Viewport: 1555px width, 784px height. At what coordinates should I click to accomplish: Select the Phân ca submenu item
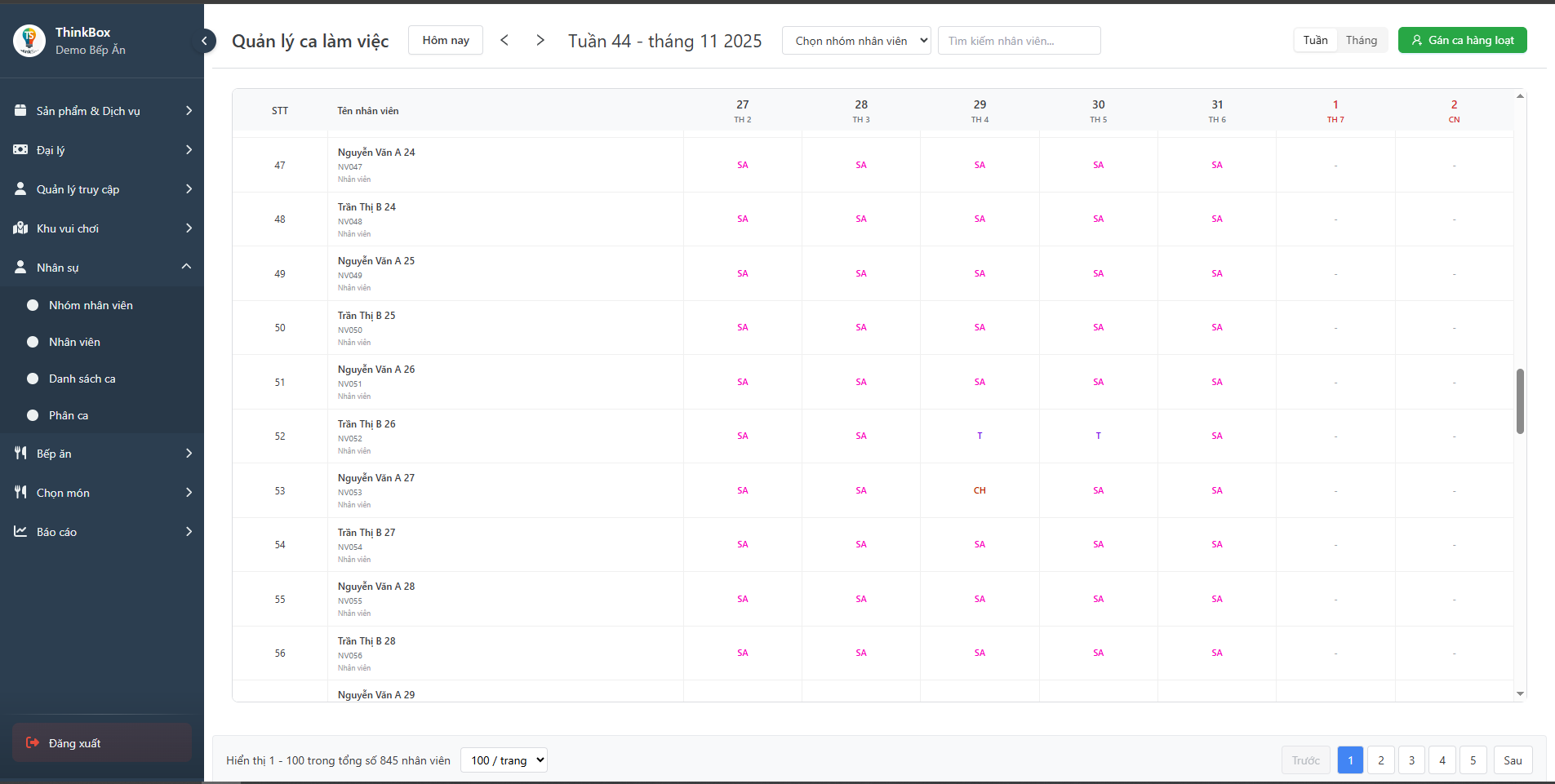pyautogui.click(x=69, y=415)
